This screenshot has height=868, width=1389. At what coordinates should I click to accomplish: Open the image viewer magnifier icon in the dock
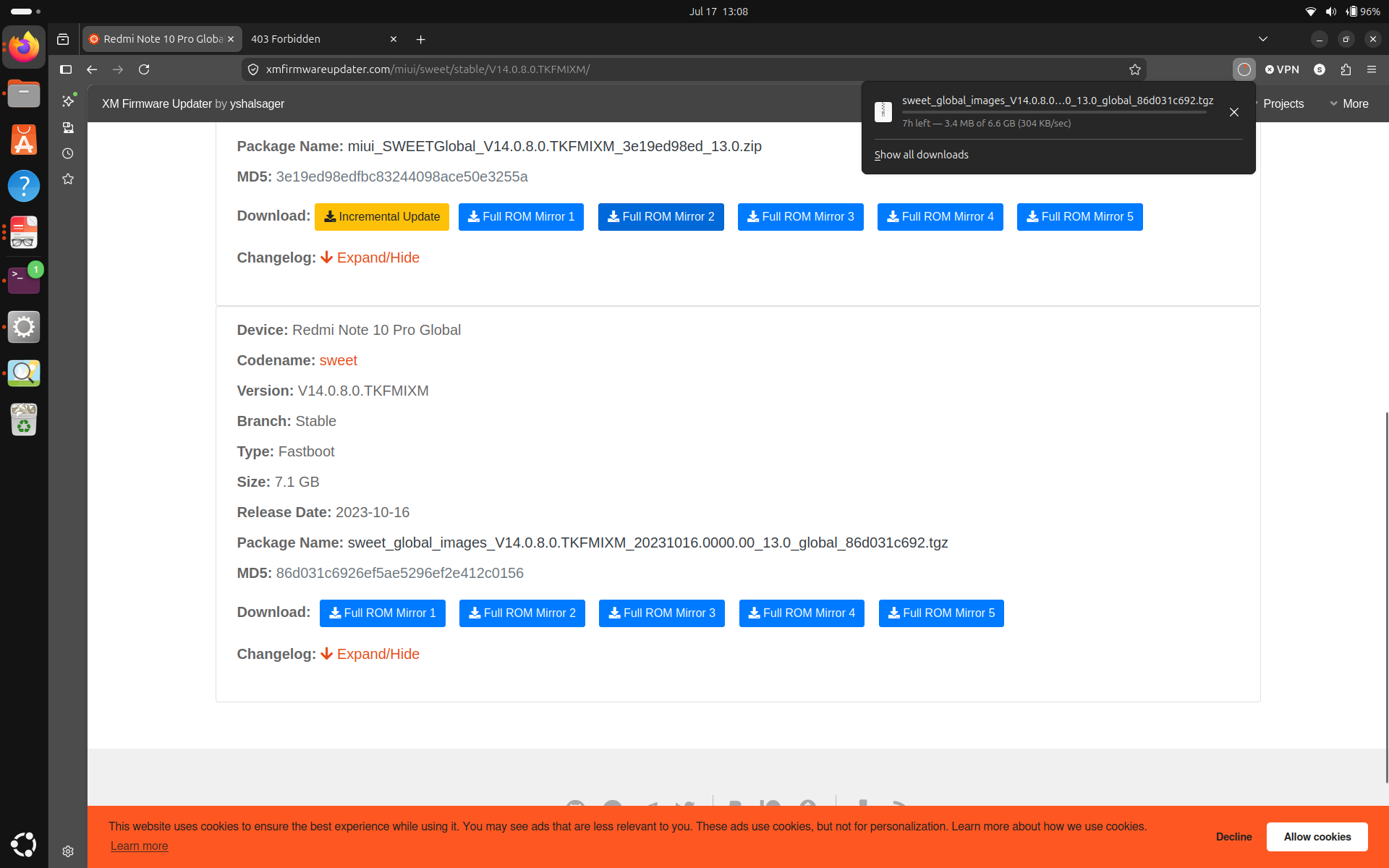pos(24,373)
